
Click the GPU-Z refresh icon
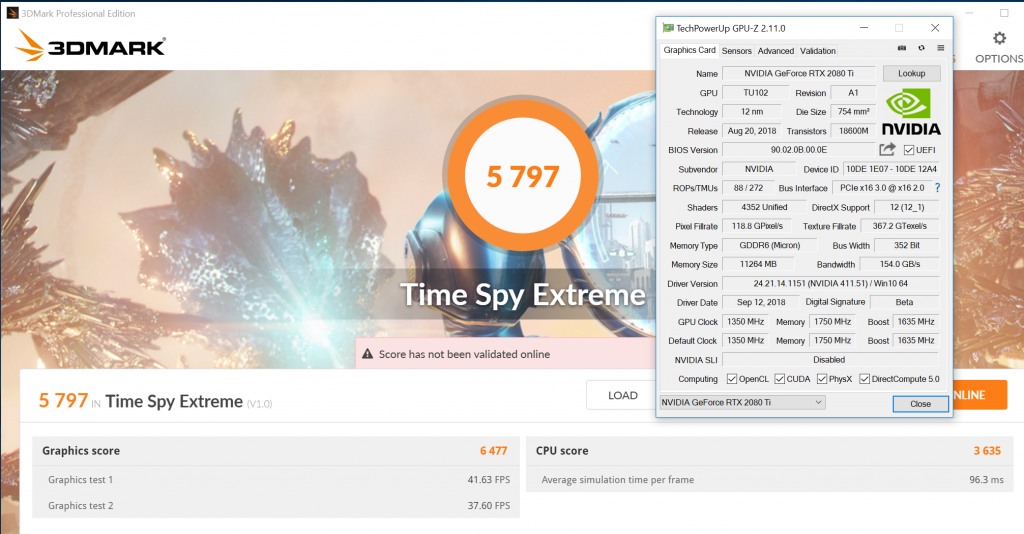pyautogui.click(x=921, y=48)
